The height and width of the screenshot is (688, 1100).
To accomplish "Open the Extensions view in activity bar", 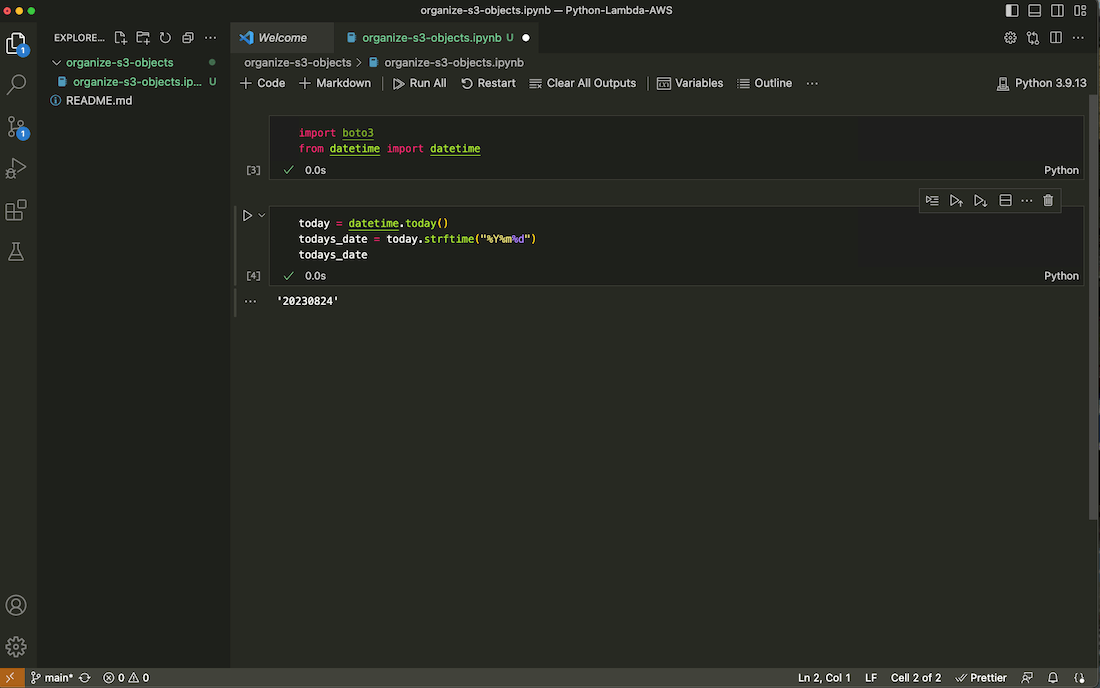I will pyautogui.click(x=16, y=211).
